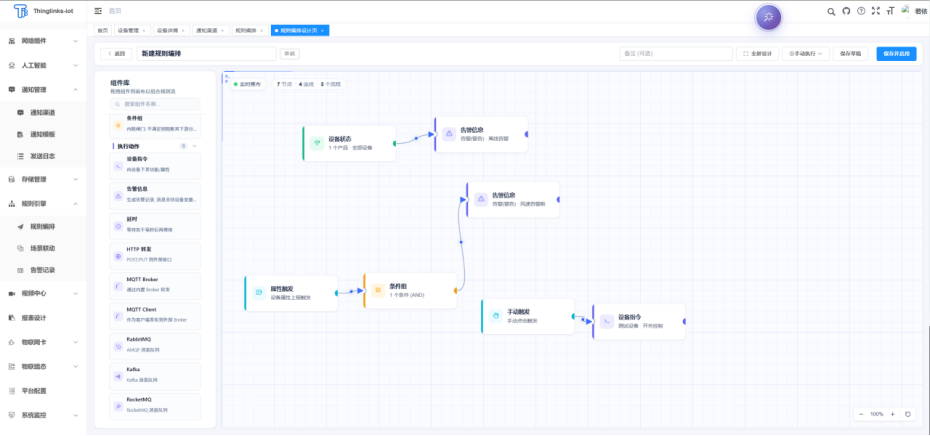Select the 延时 component in library
930x436 pixels.
tap(155, 225)
